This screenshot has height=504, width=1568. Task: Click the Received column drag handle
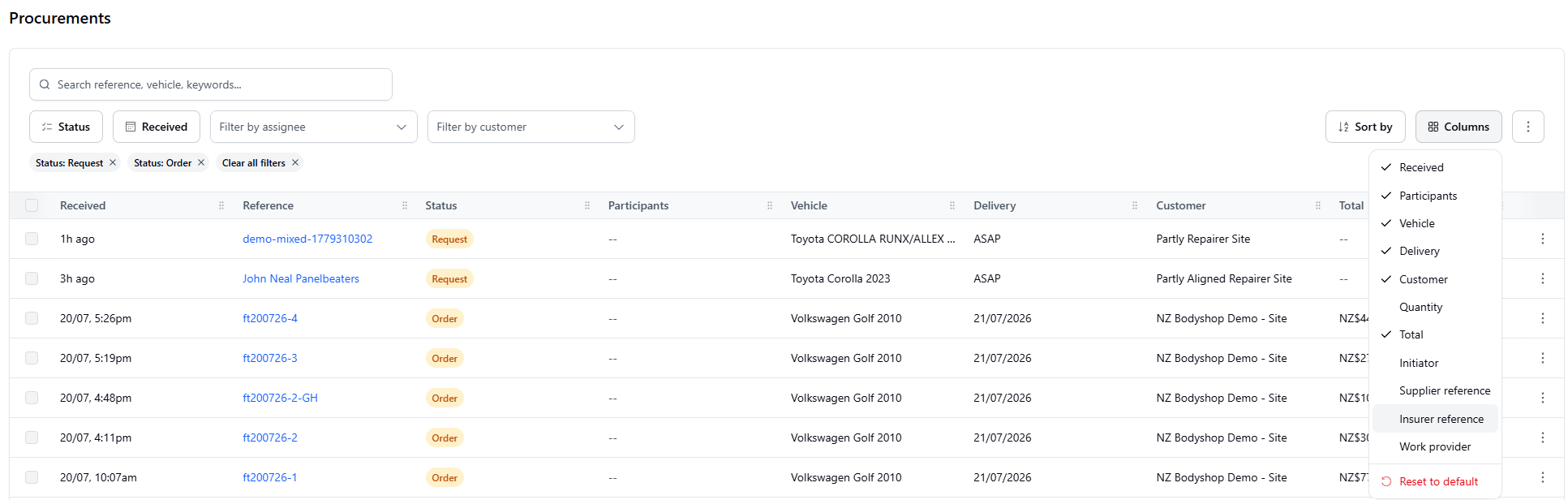click(221, 206)
